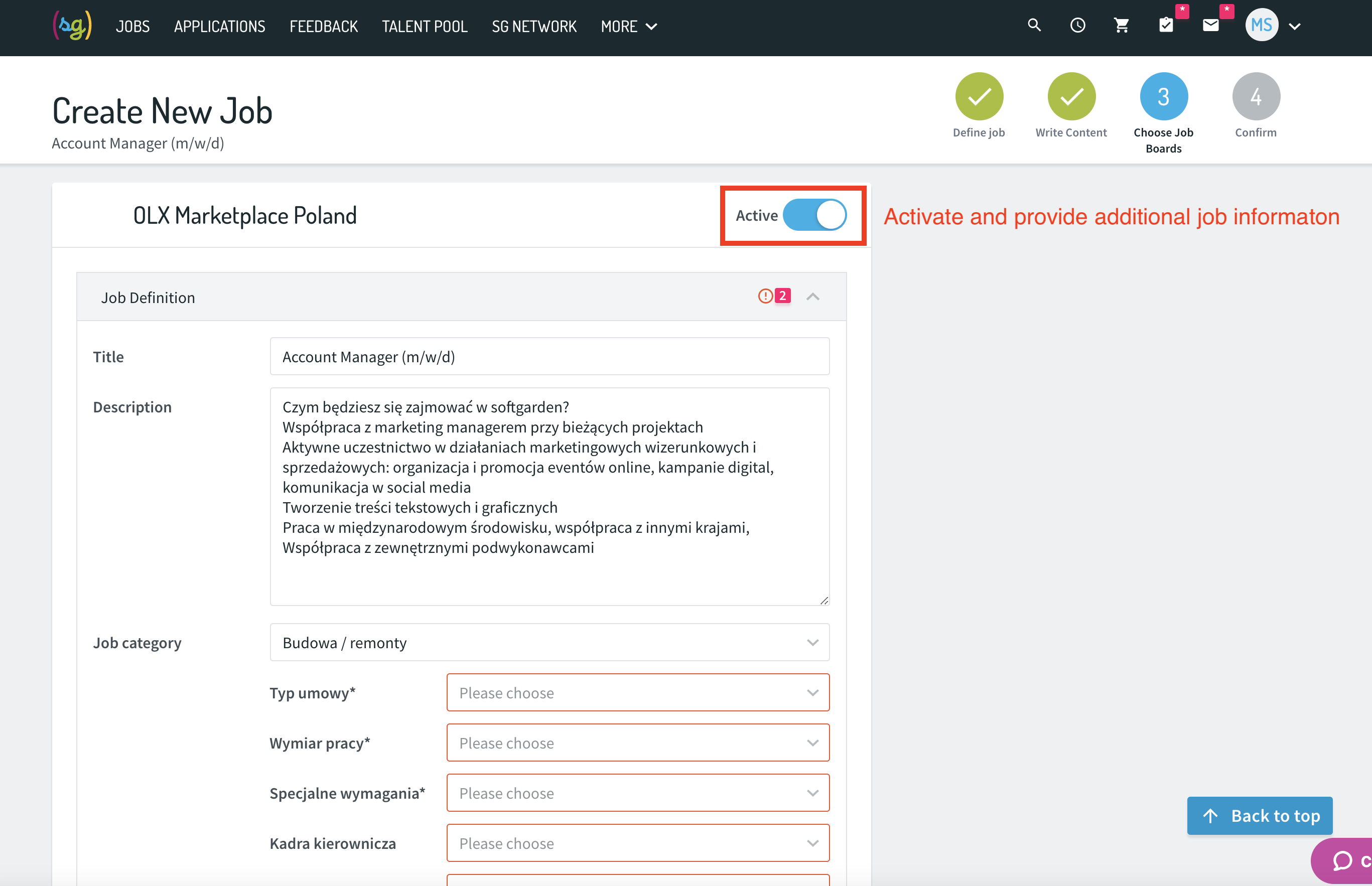Screen dimensions: 1372x886
Task: Click the Back to top button
Action: coord(1260,816)
